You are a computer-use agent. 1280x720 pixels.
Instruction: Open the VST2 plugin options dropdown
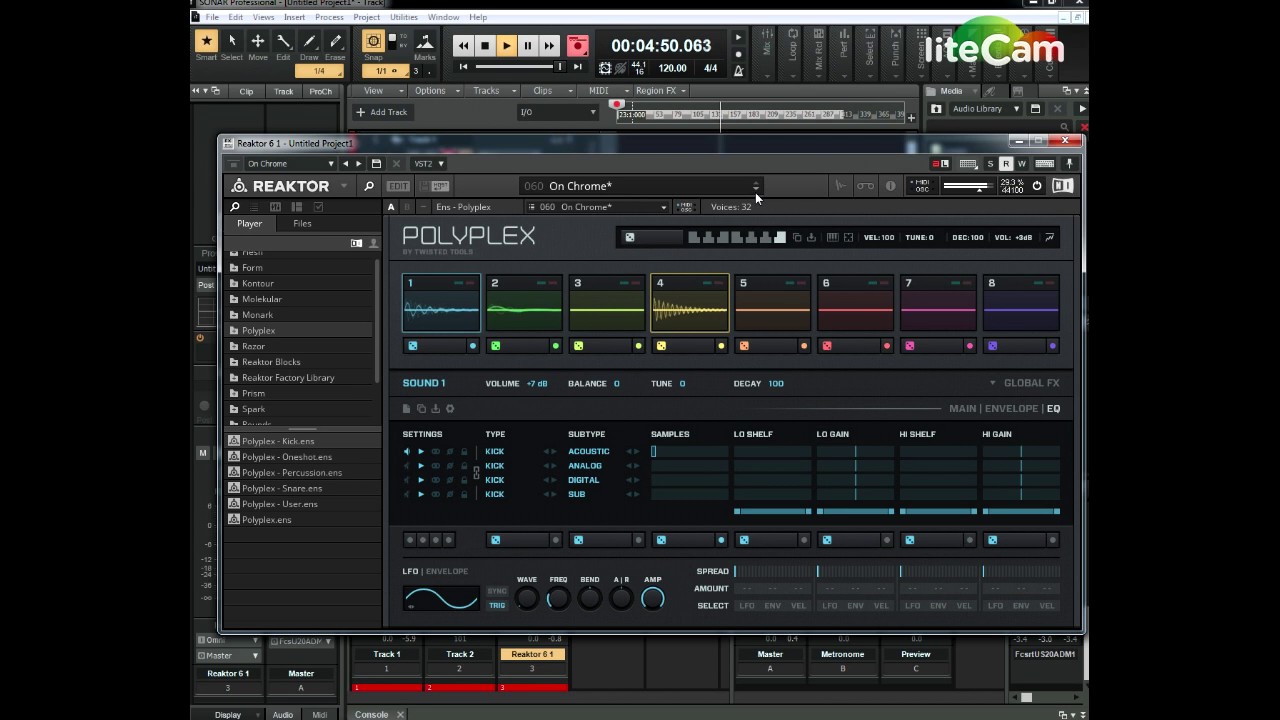pyautogui.click(x=428, y=163)
